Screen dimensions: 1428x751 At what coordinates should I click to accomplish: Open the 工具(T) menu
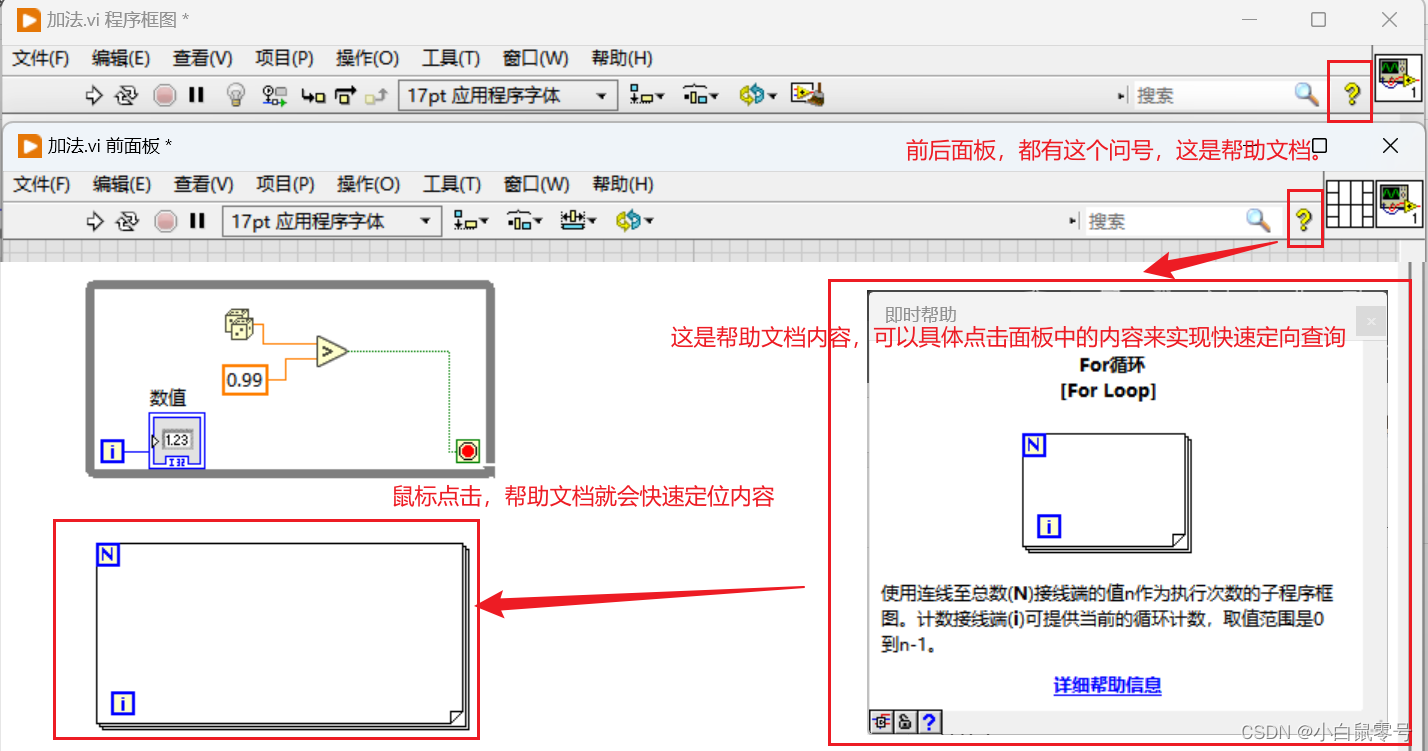click(x=451, y=58)
